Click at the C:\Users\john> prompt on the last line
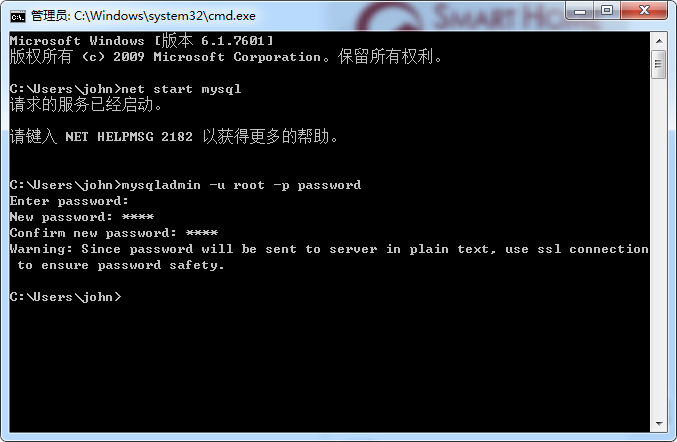Screen dimensions: 677x442 [x=66, y=297]
